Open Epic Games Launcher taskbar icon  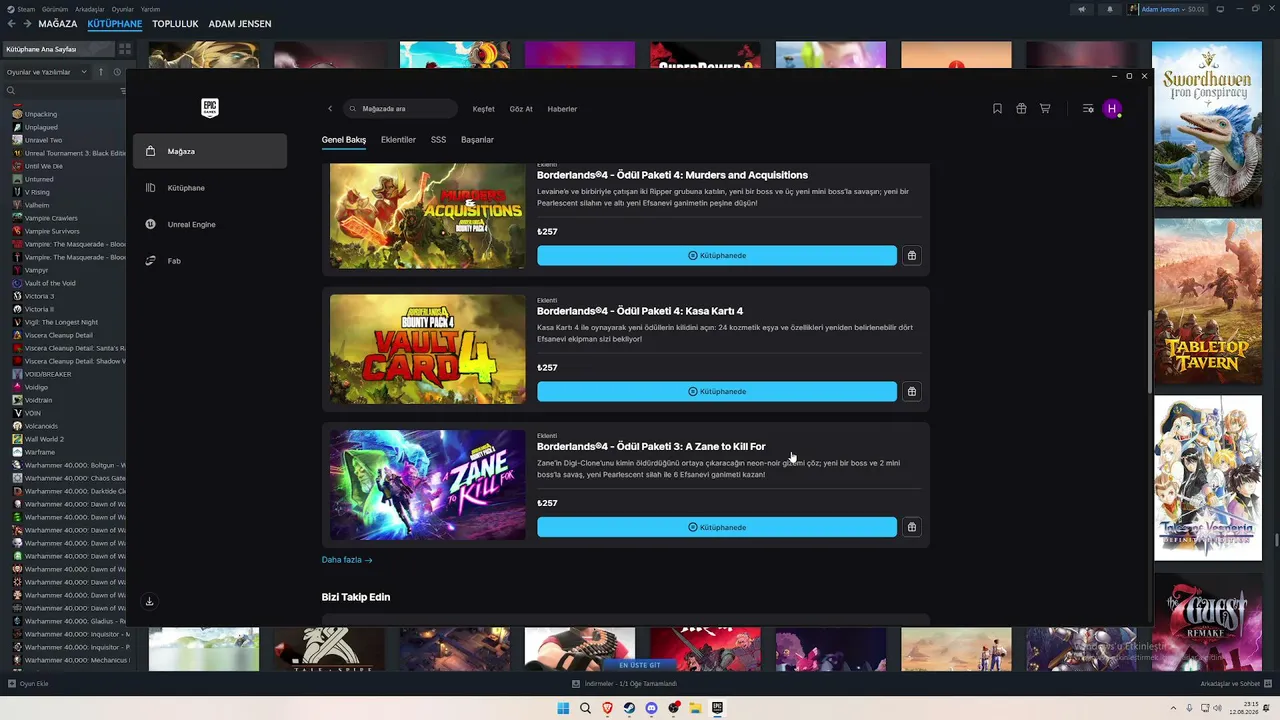pyautogui.click(x=717, y=708)
